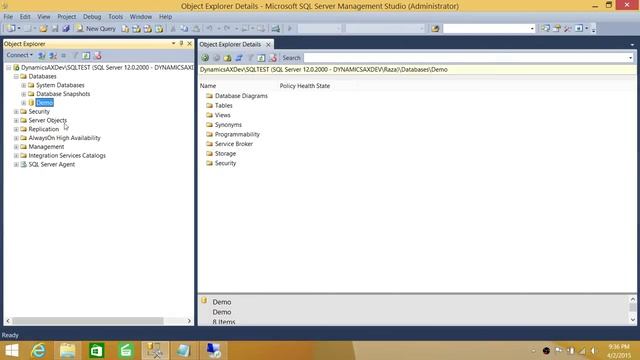Click Synchronize icon in Details toolbar
640x360 pixels.
(239, 58)
